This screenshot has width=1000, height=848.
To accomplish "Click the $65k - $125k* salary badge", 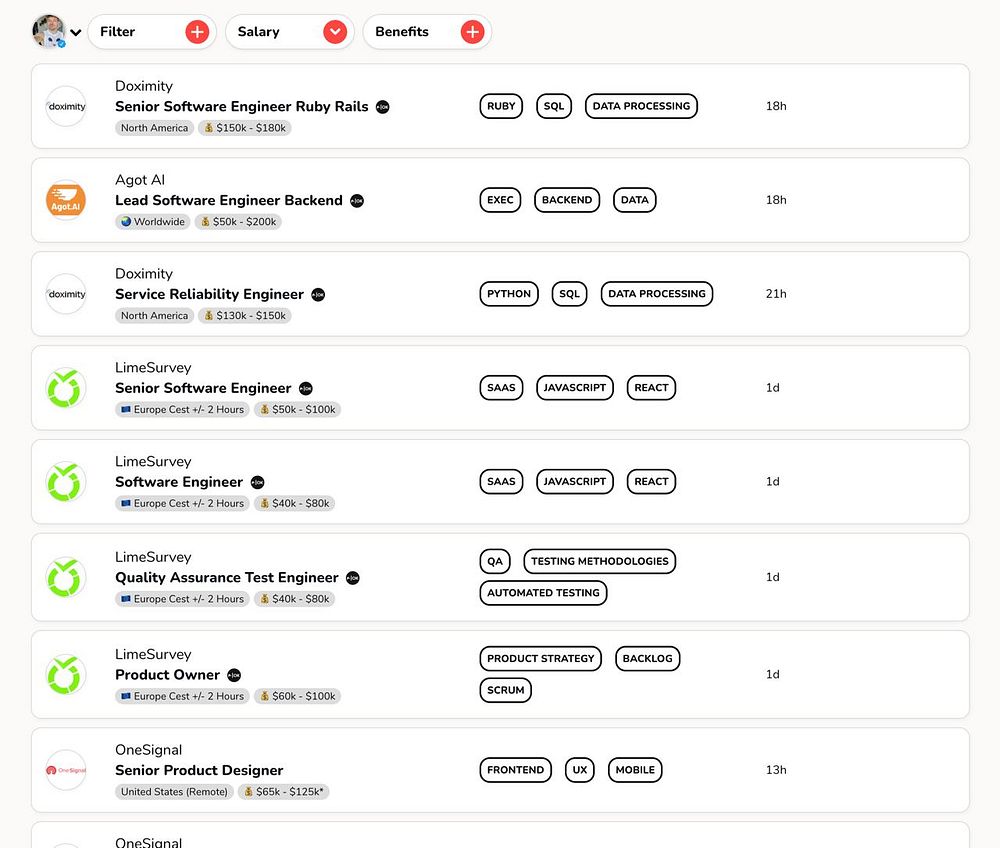I will pyautogui.click(x=284, y=792).
